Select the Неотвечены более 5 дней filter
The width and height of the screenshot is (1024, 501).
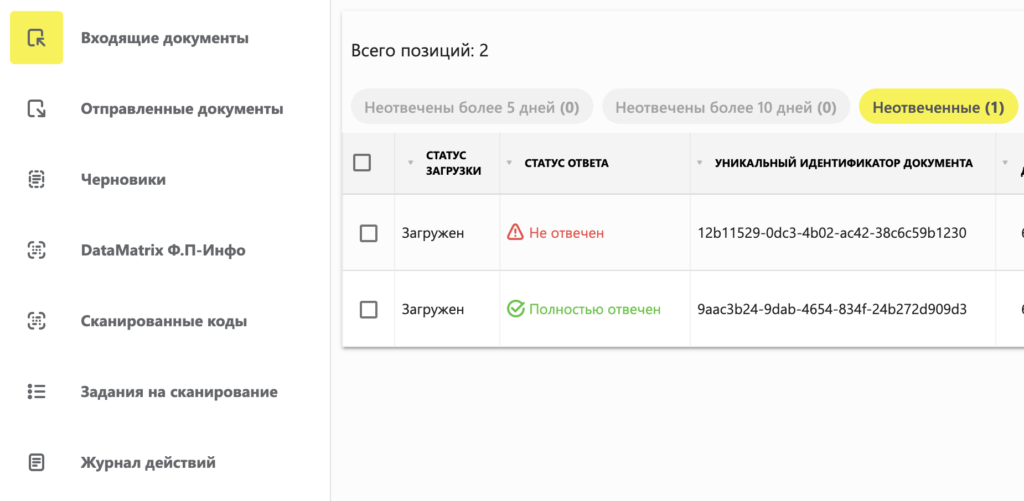(x=471, y=107)
